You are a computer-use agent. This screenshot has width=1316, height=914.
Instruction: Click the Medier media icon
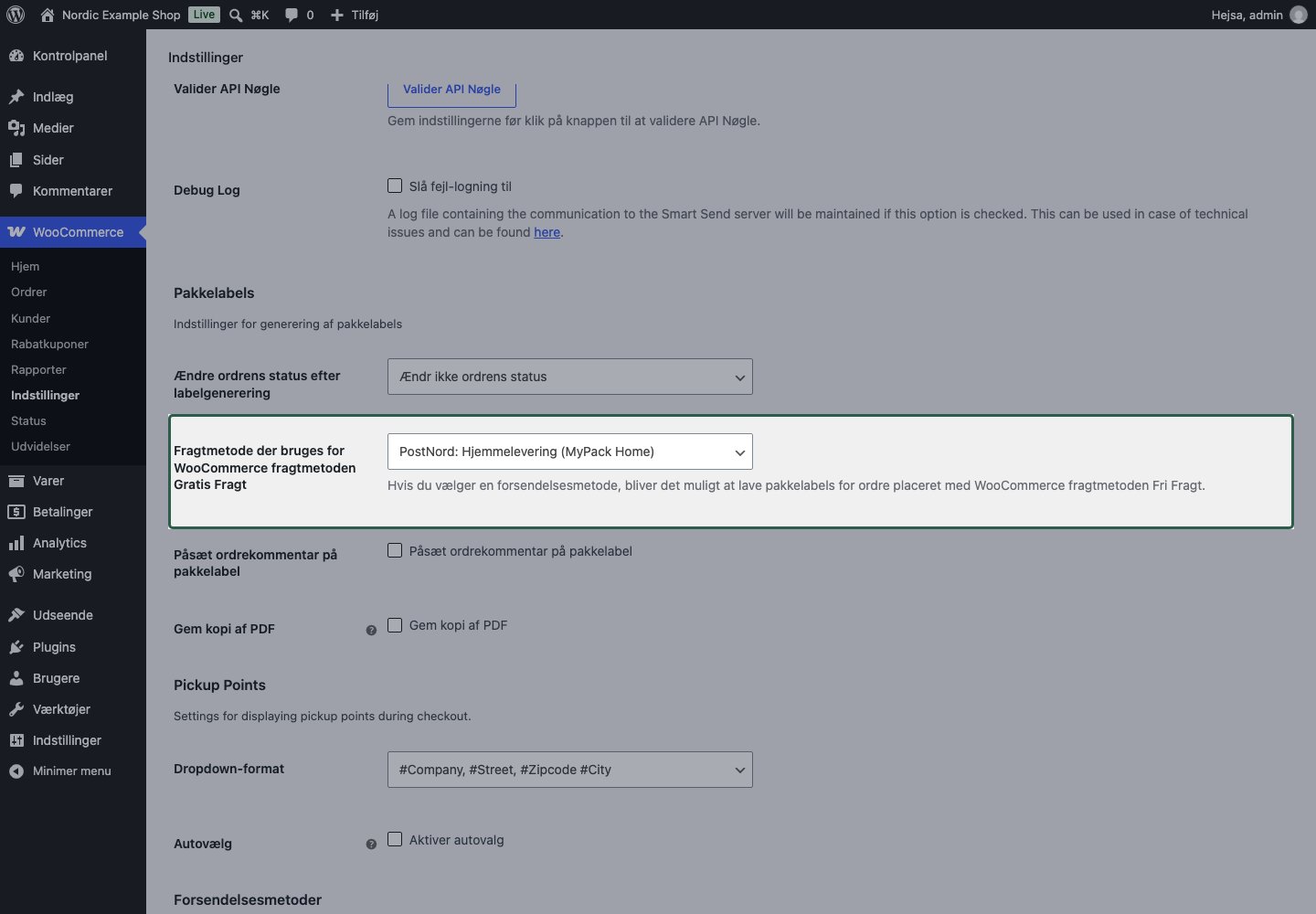coord(16,128)
